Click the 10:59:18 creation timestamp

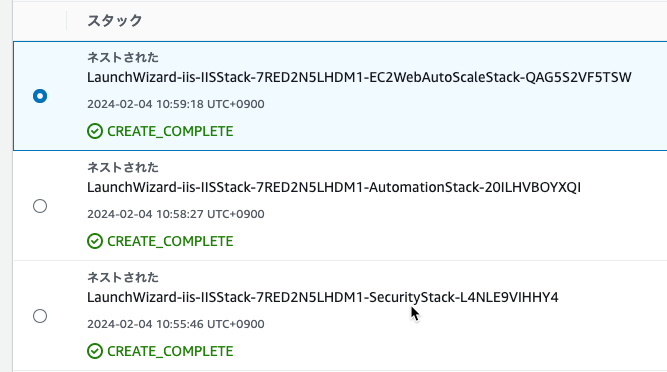click(176, 104)
